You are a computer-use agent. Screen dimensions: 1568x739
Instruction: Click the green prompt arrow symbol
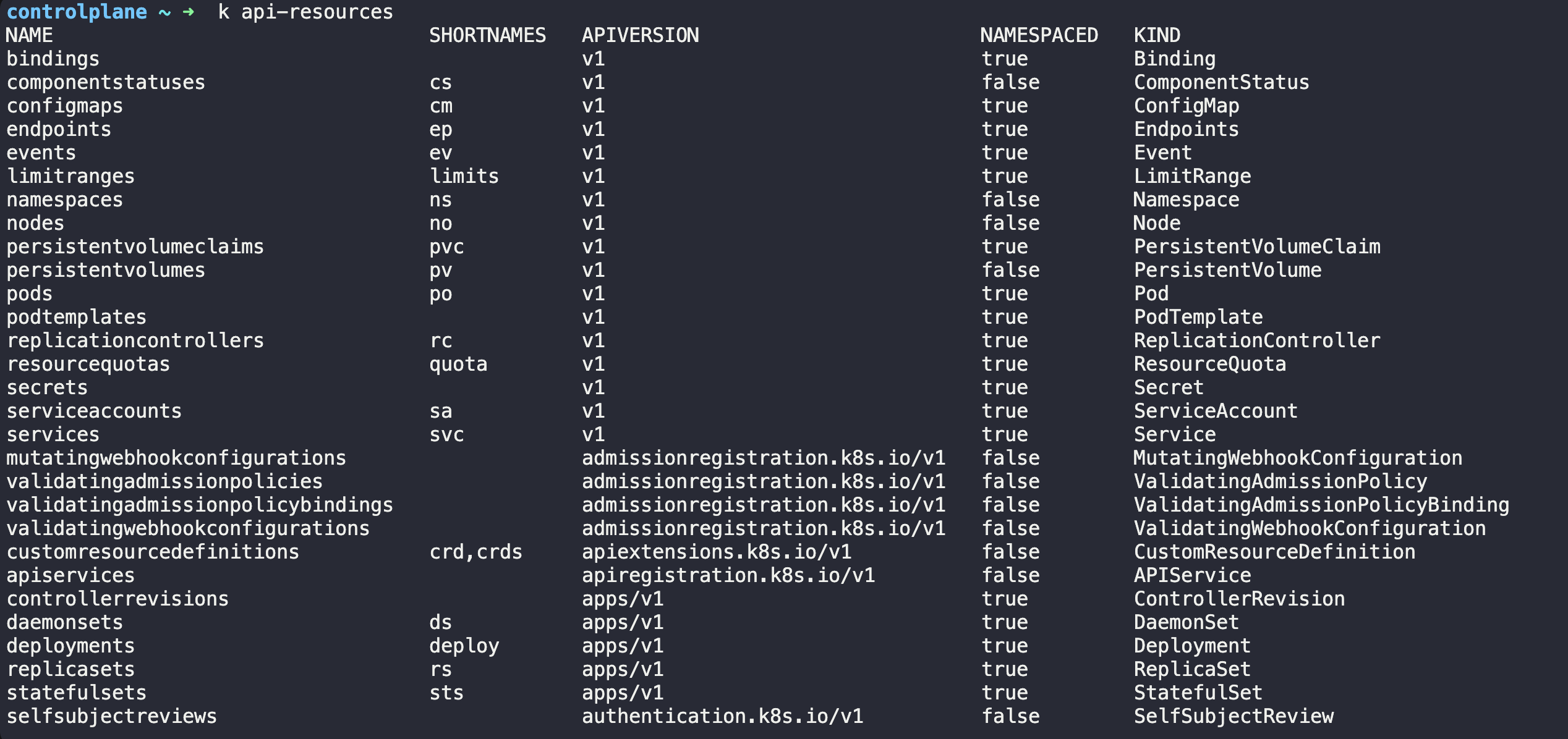189,12
